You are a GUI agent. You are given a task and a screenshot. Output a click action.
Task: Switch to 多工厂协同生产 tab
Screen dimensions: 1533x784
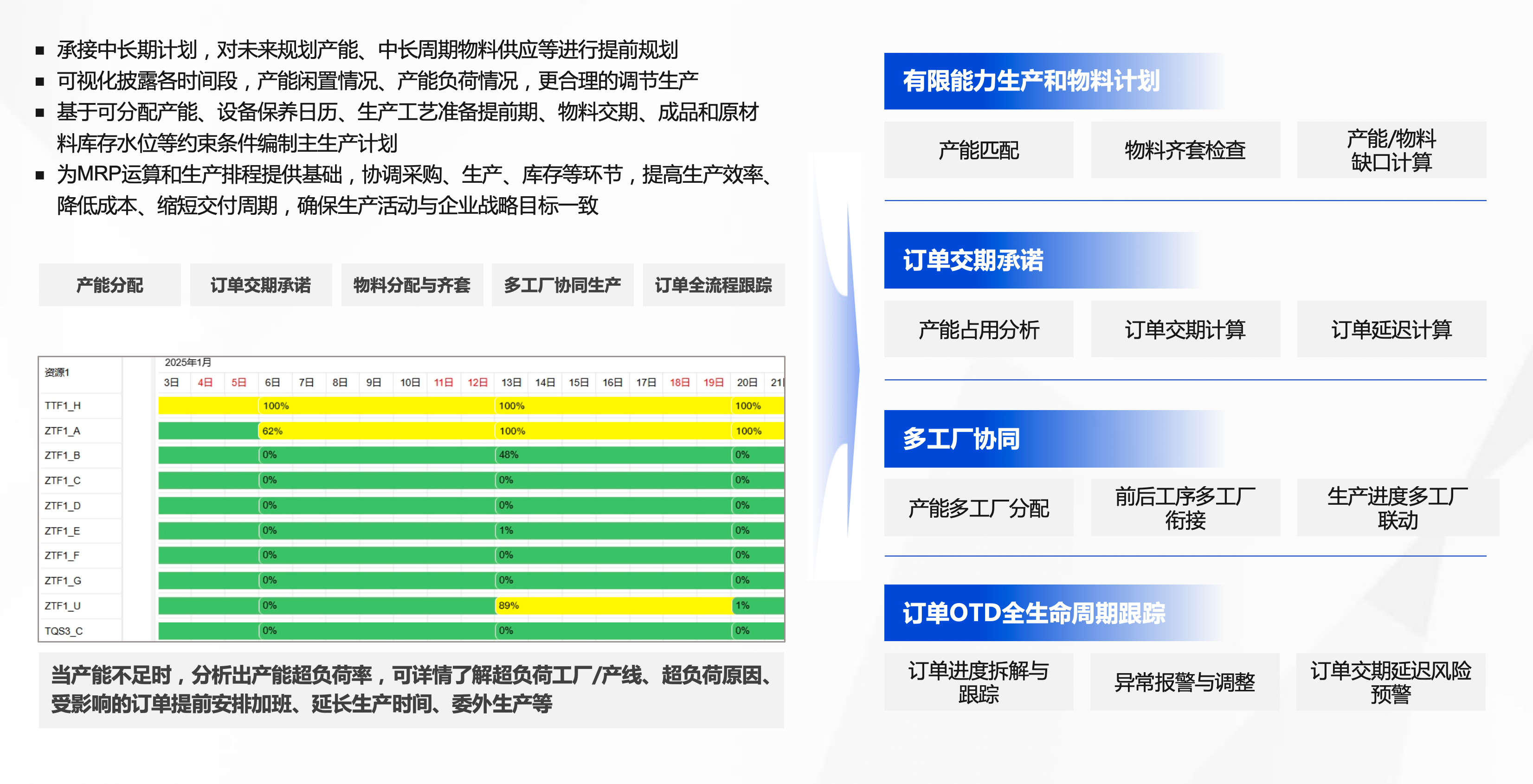pos(562,285)
